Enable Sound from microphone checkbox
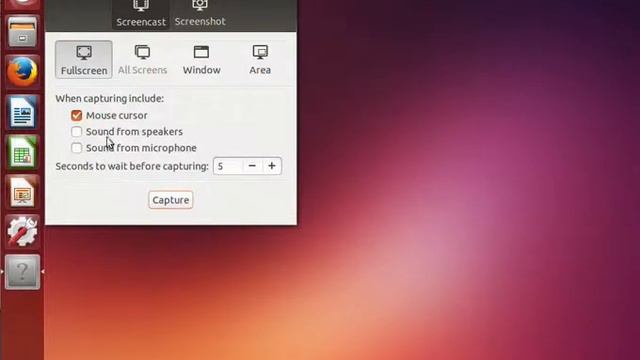Image resolution: width=640 pixels, height=360 pixels. (x=76, y=148)
